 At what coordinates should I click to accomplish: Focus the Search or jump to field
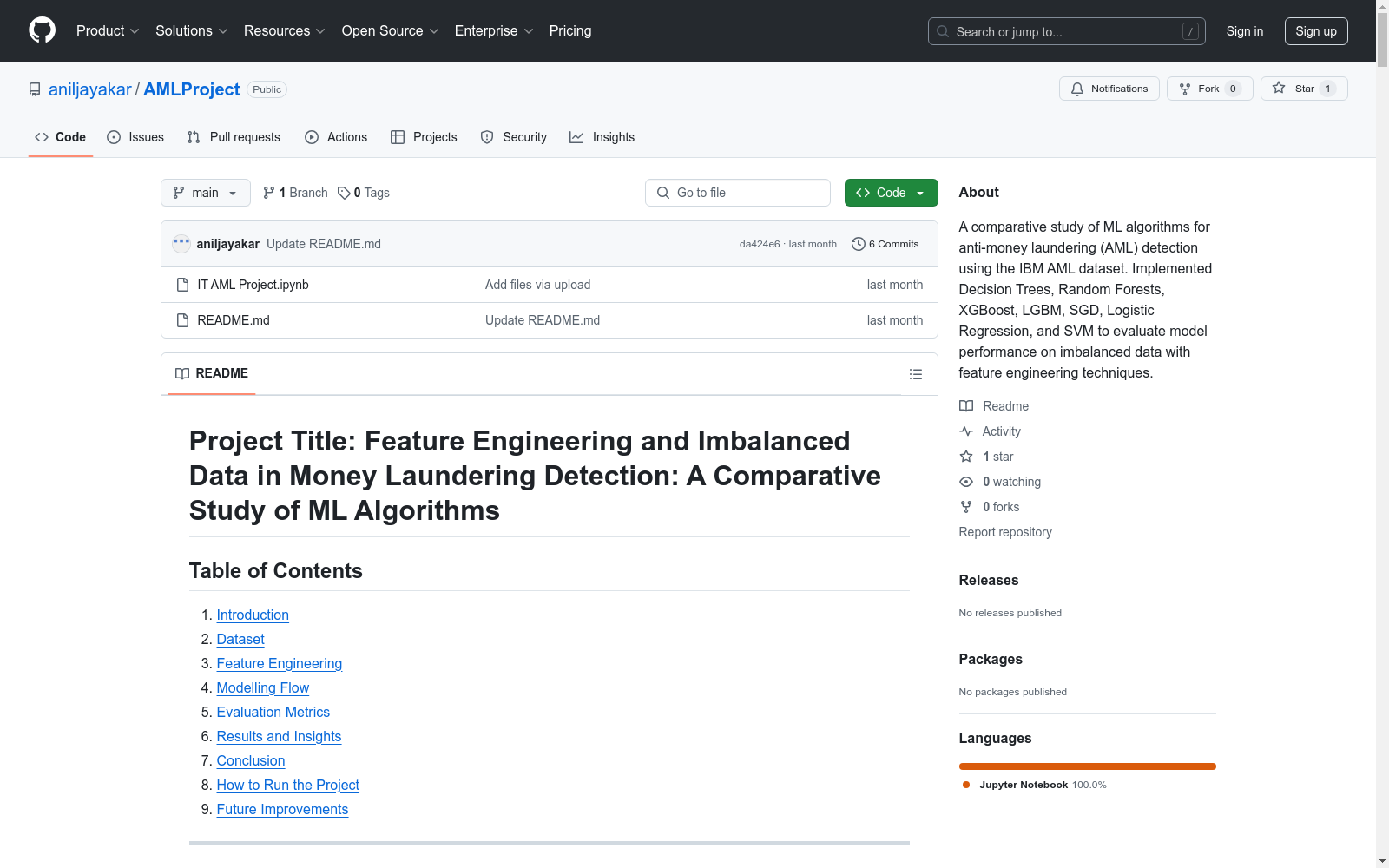(x=1066, y=31)
